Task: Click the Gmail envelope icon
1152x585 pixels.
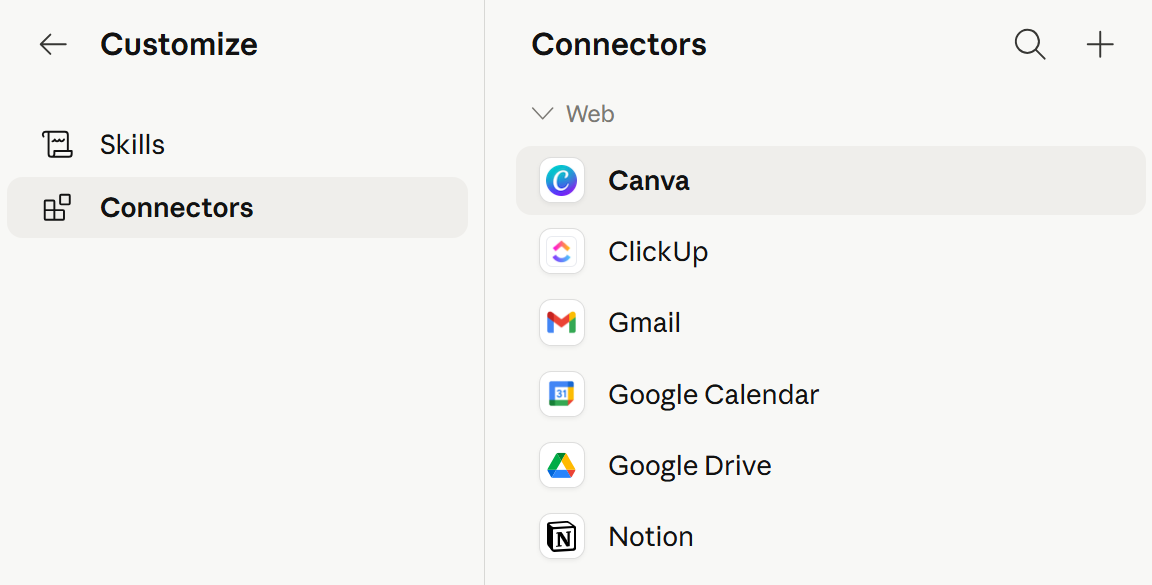Action: tap(562, 323)
